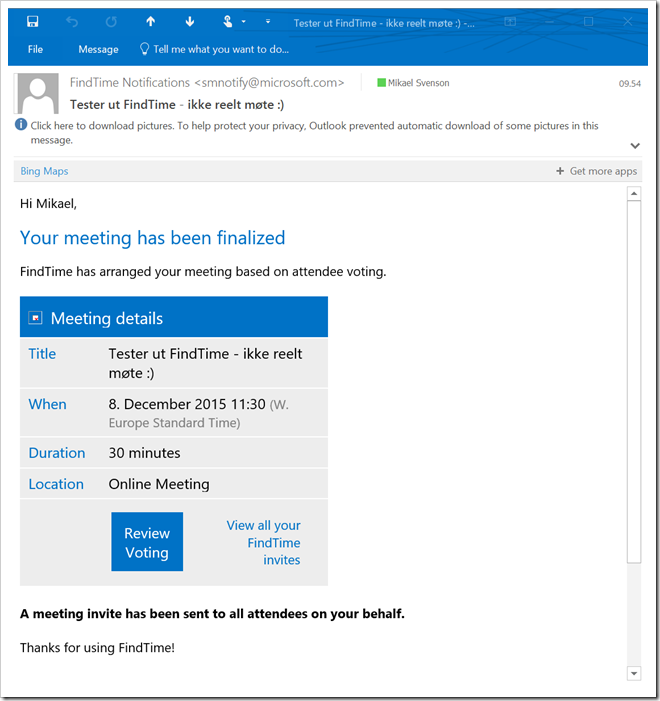Screen dimensions: 660x701
Task: Open View all your FindTime invites link
Action: click(263, 542)
